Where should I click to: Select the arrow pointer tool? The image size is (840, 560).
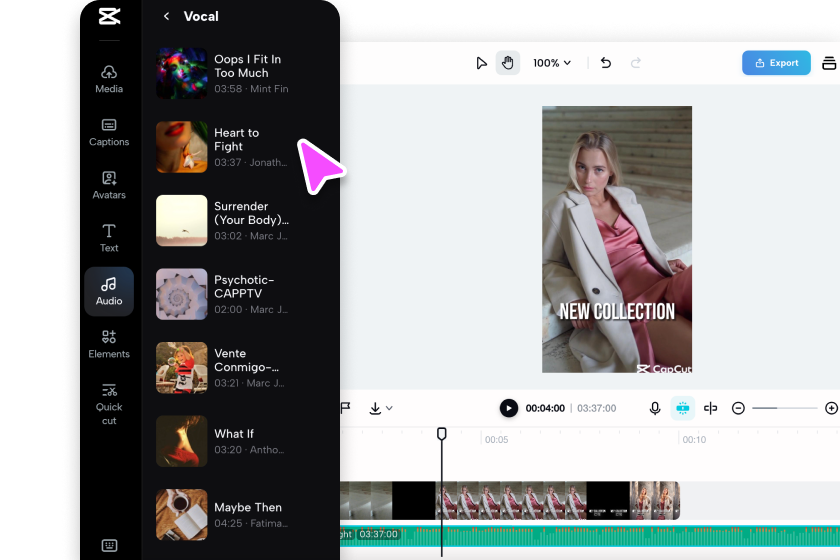(482, 63)
